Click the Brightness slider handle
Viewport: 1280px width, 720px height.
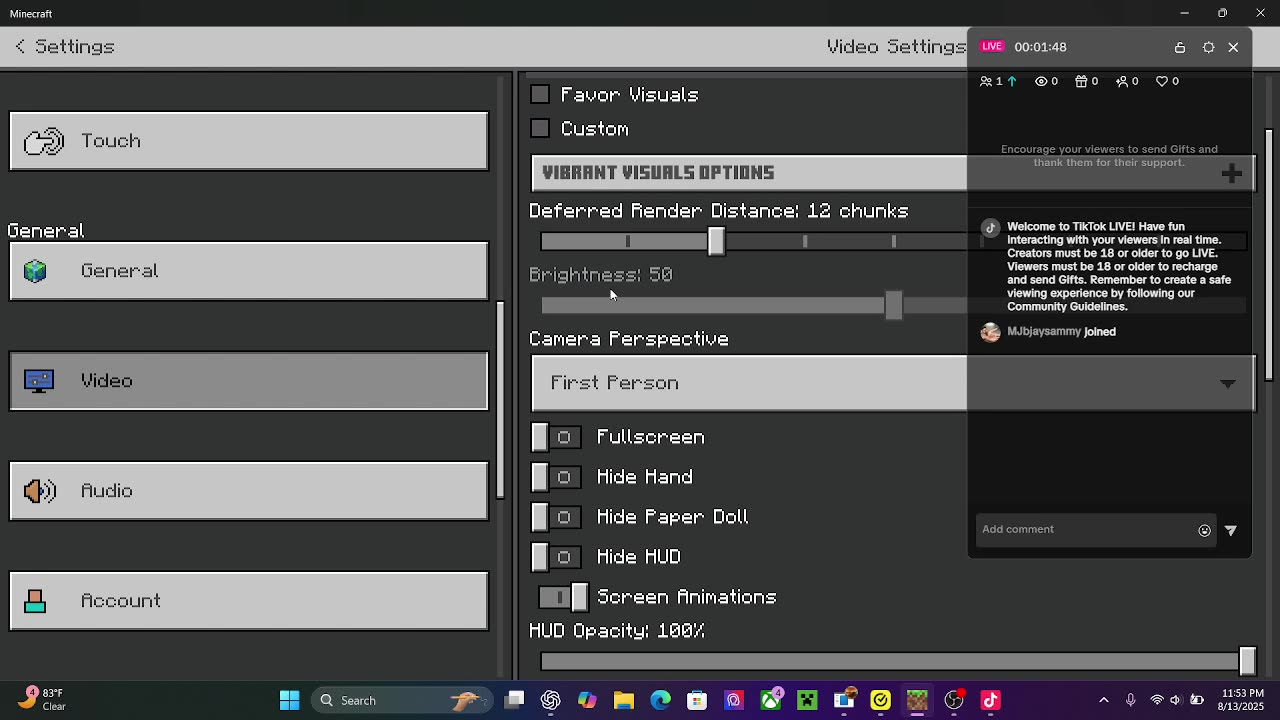[x=894, y=305]
